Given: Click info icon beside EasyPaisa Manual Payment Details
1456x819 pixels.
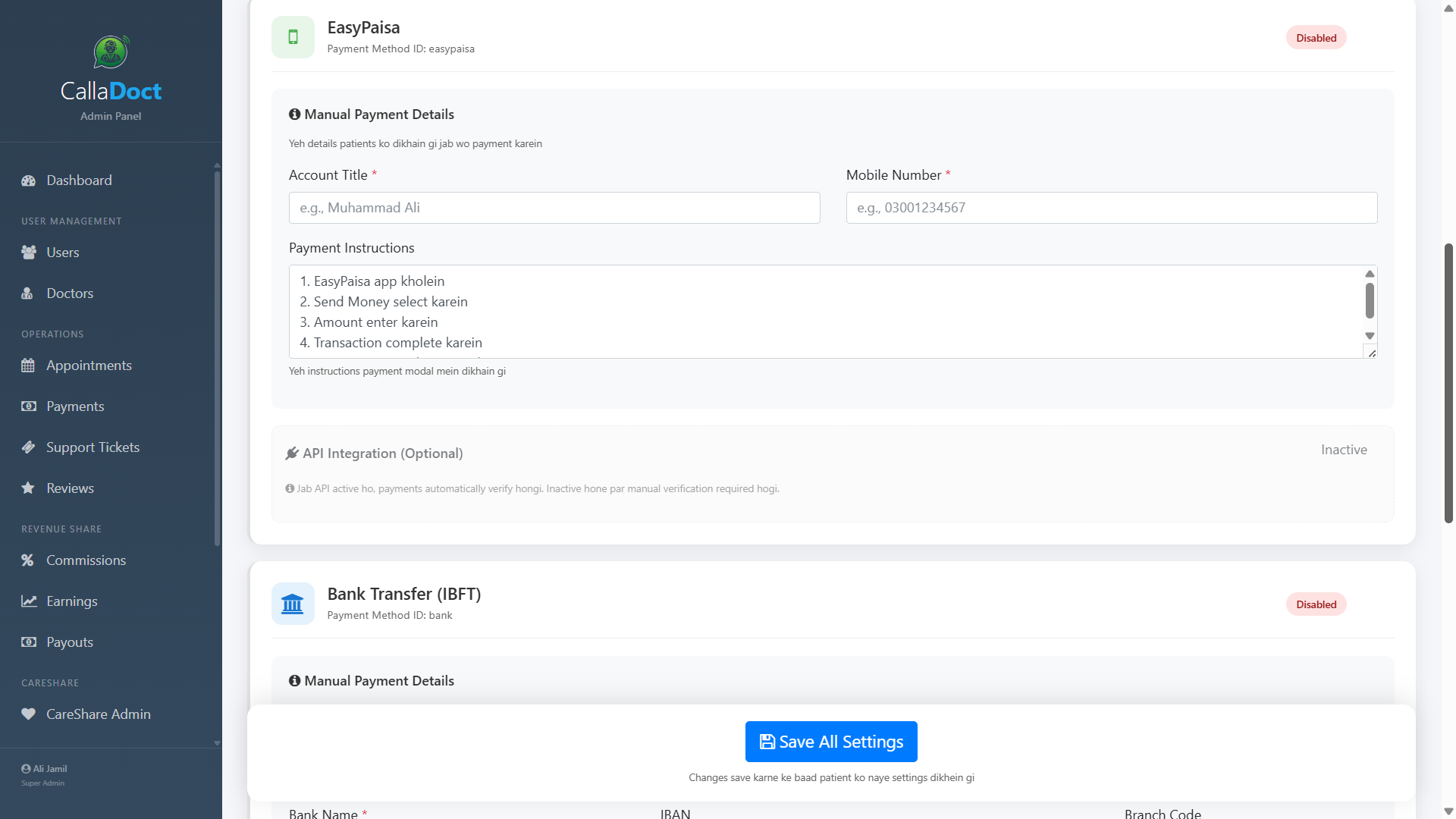Looking at the screenshot, I should click(294, 115).
